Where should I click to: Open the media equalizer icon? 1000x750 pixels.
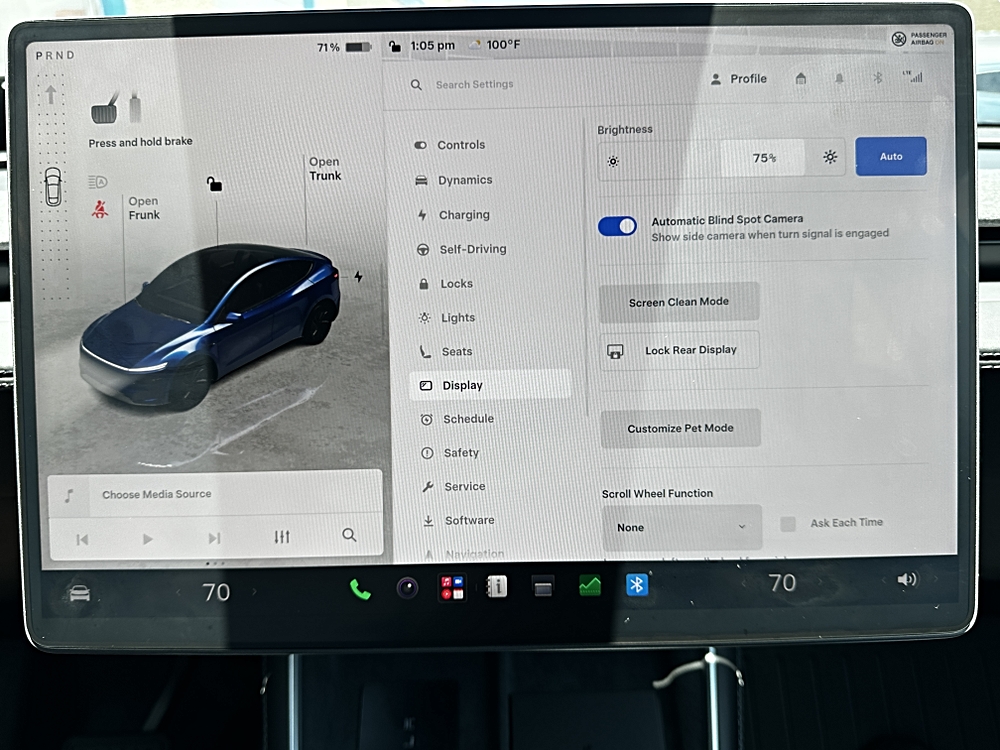pyautogui.click(x=282, y=537)
